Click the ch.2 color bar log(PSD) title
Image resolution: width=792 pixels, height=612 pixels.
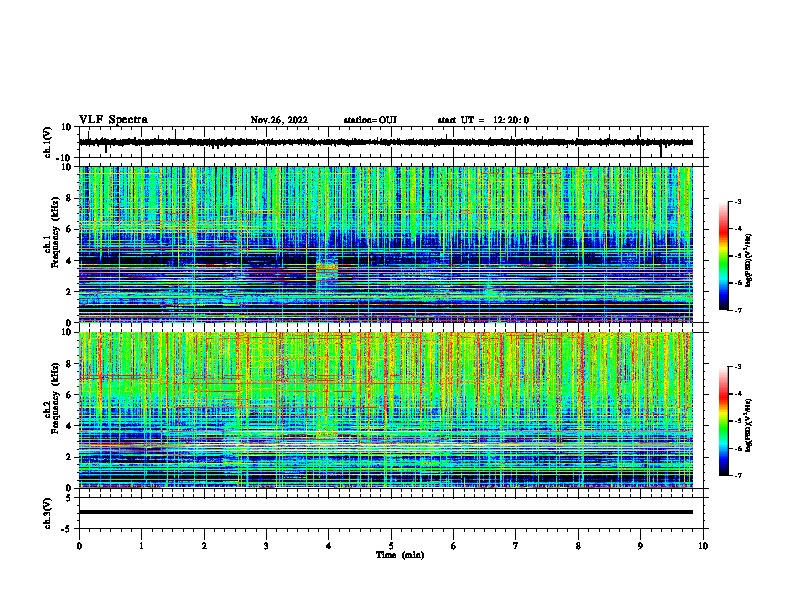coord(749,425)
